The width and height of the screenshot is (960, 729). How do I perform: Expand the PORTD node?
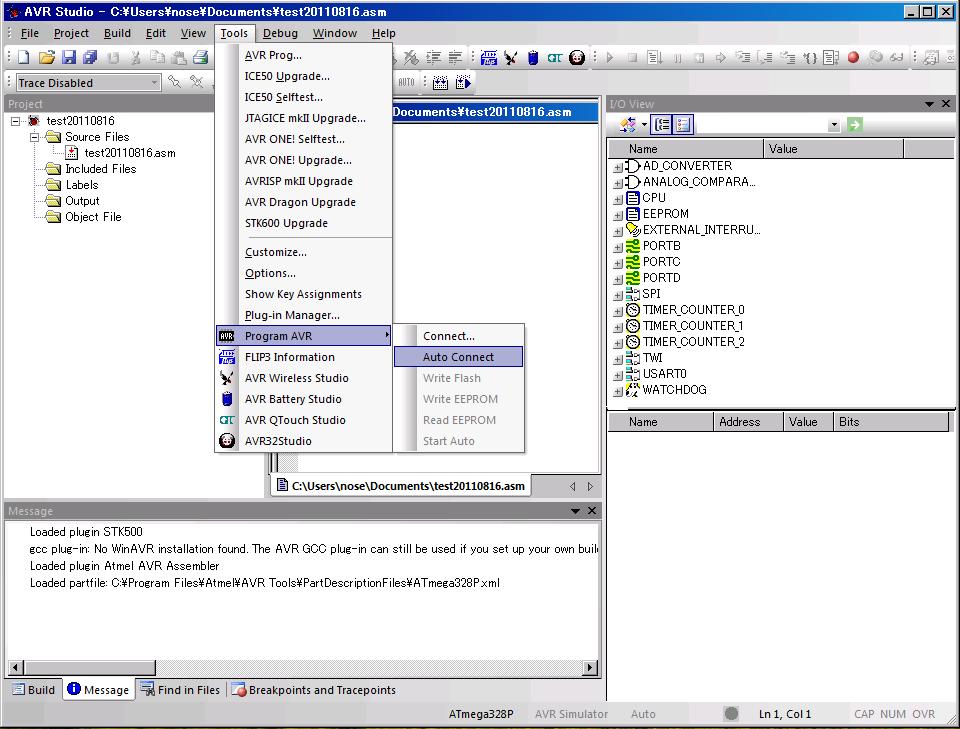(618, 279)
